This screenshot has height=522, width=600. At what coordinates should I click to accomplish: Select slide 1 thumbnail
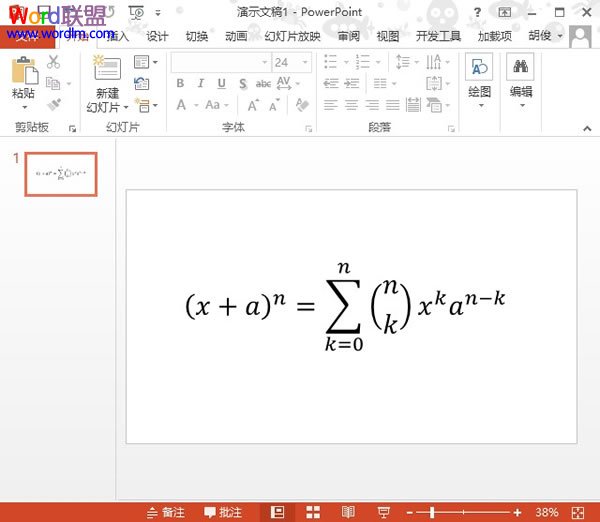[61, 174]
